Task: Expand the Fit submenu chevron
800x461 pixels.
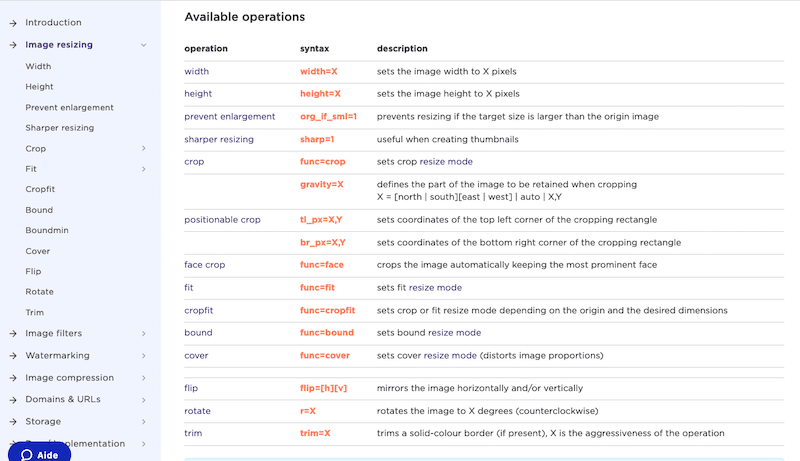Action: (x=143, y=169)
